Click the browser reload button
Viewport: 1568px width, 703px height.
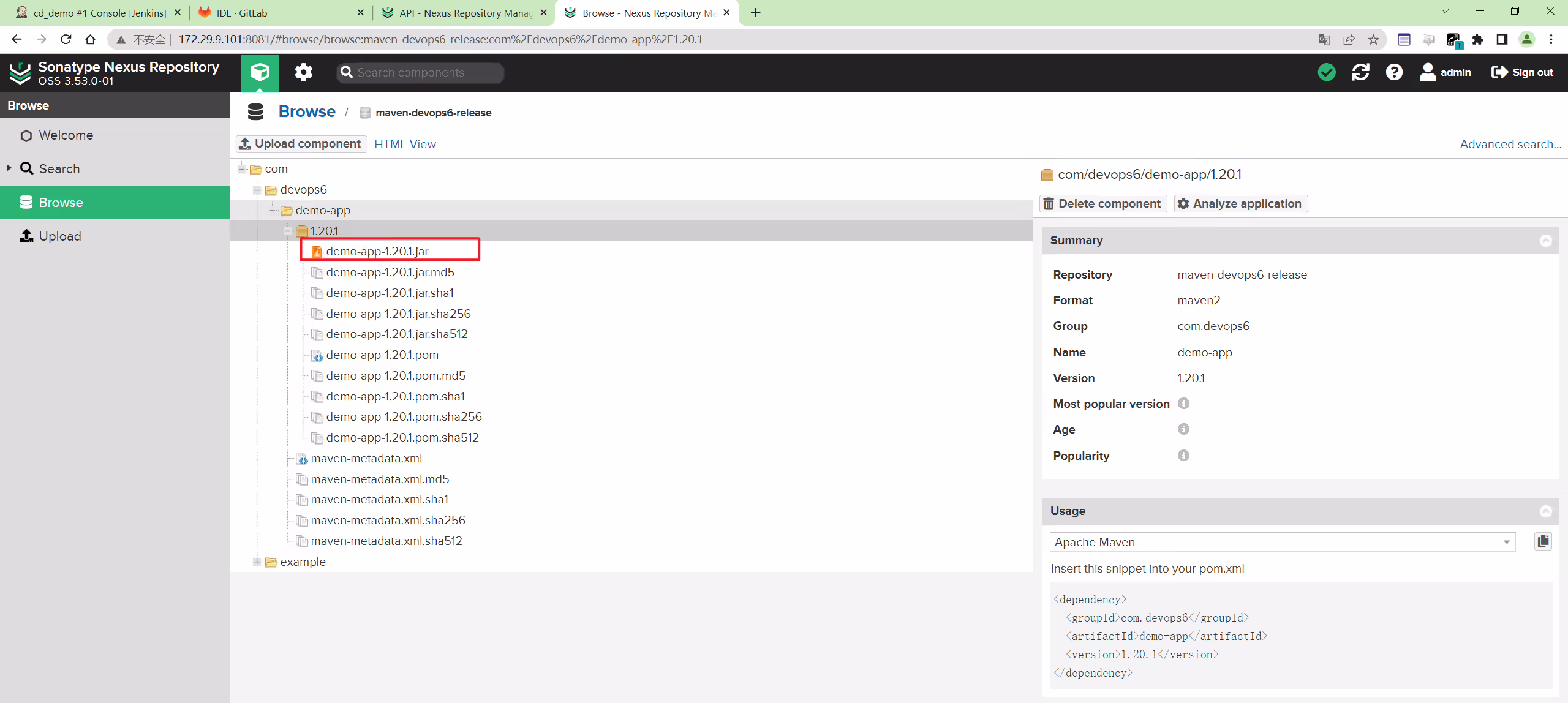(66, 39)
